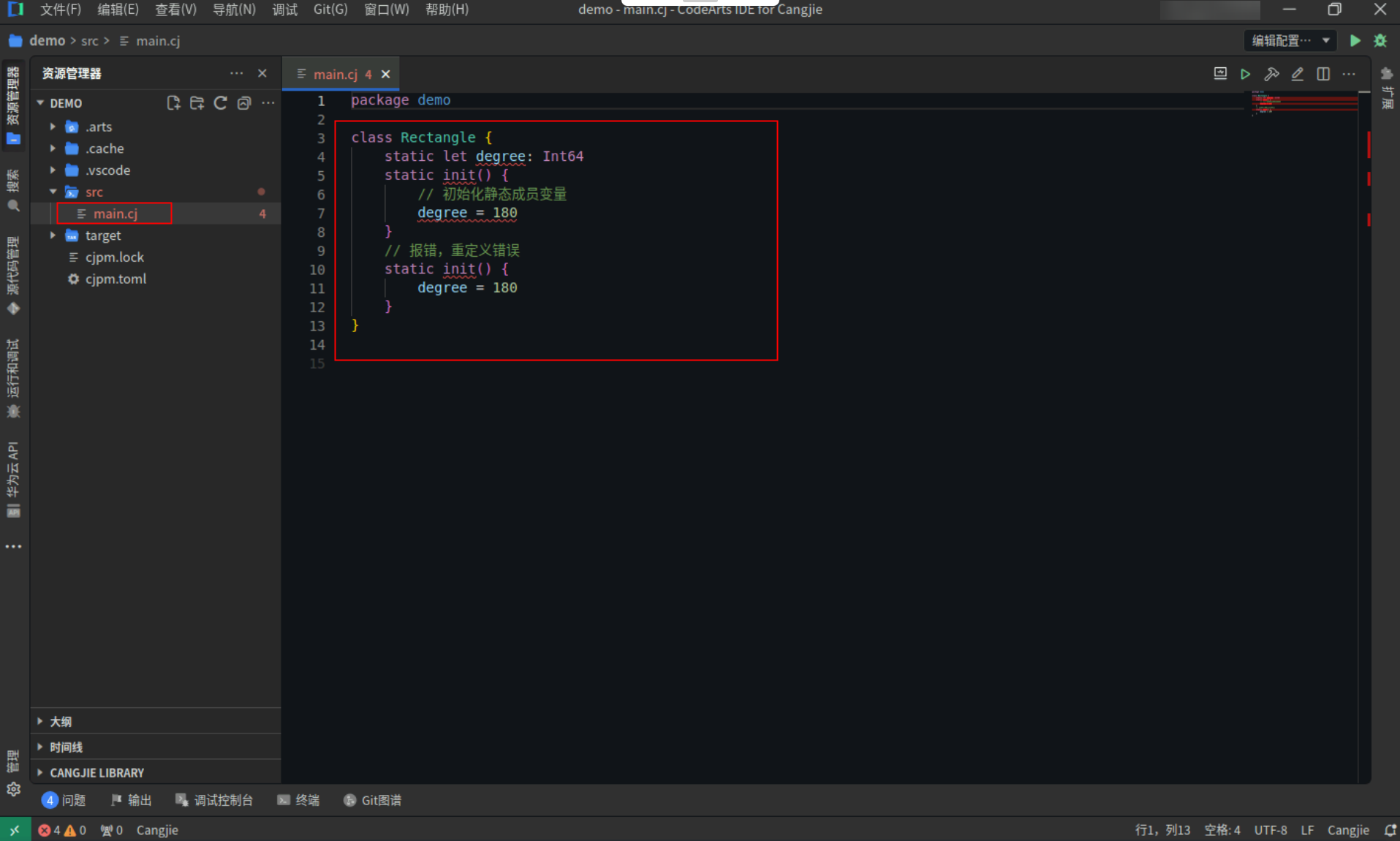This screenshot has width=1400, height=841.
Task: Collapse the src folder
Action: 53,192
